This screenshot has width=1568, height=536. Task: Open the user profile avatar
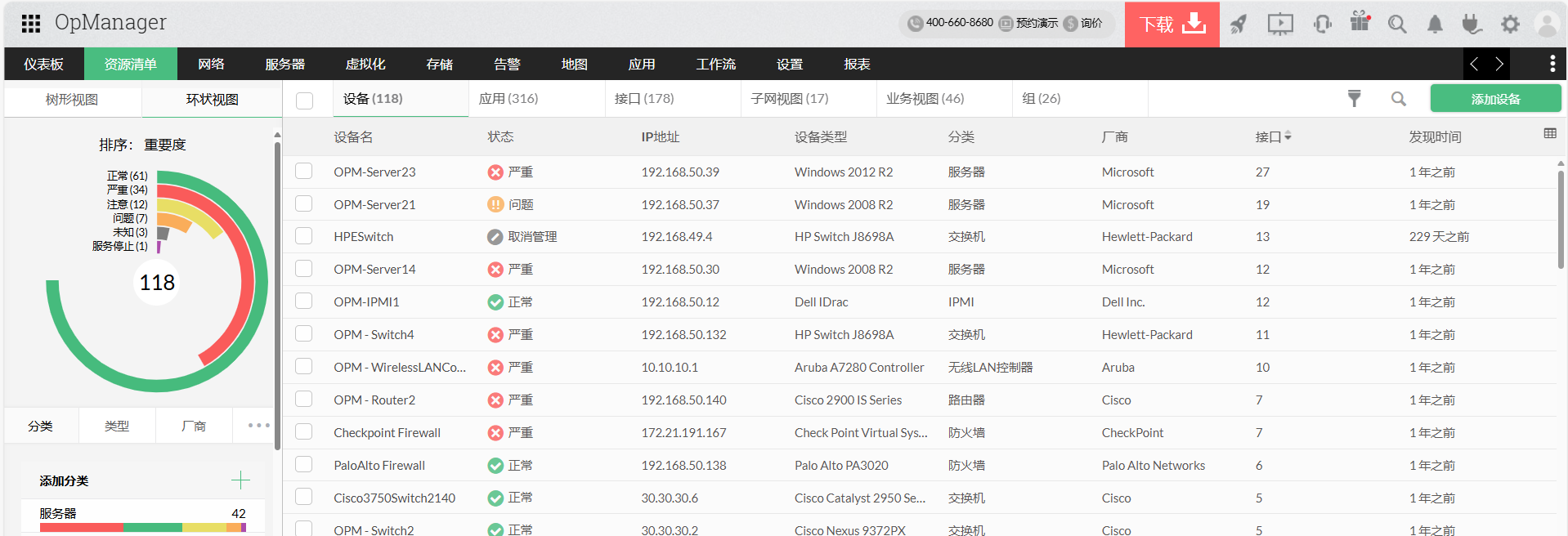click(x=1547, y=25)
